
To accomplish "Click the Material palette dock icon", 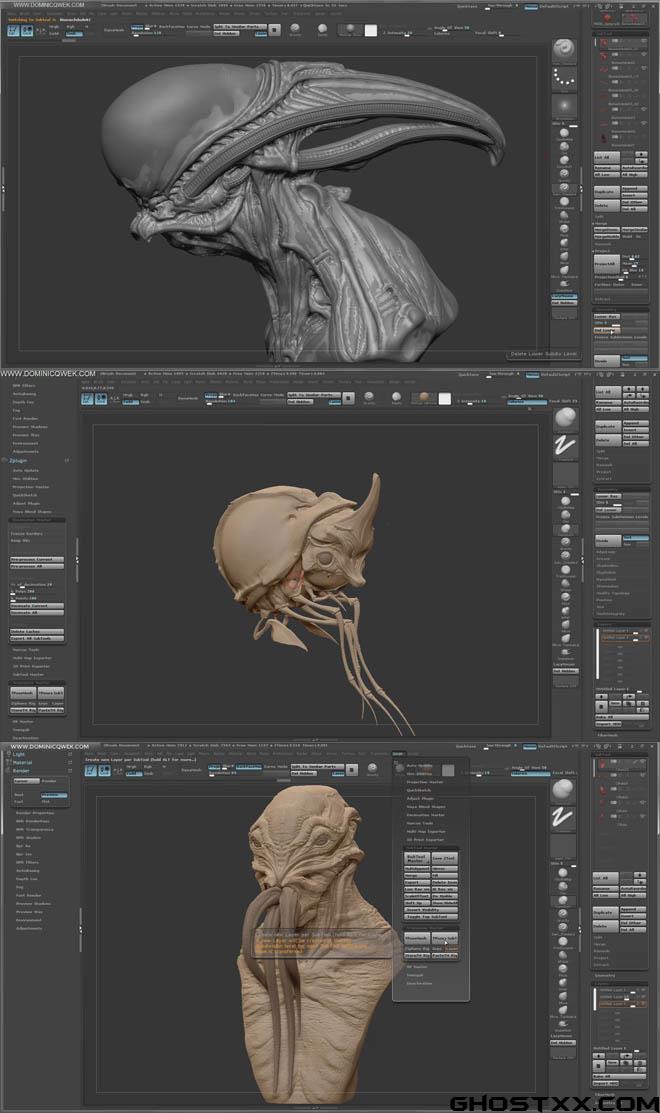I will pyautogui.click(x=70, y=762).
